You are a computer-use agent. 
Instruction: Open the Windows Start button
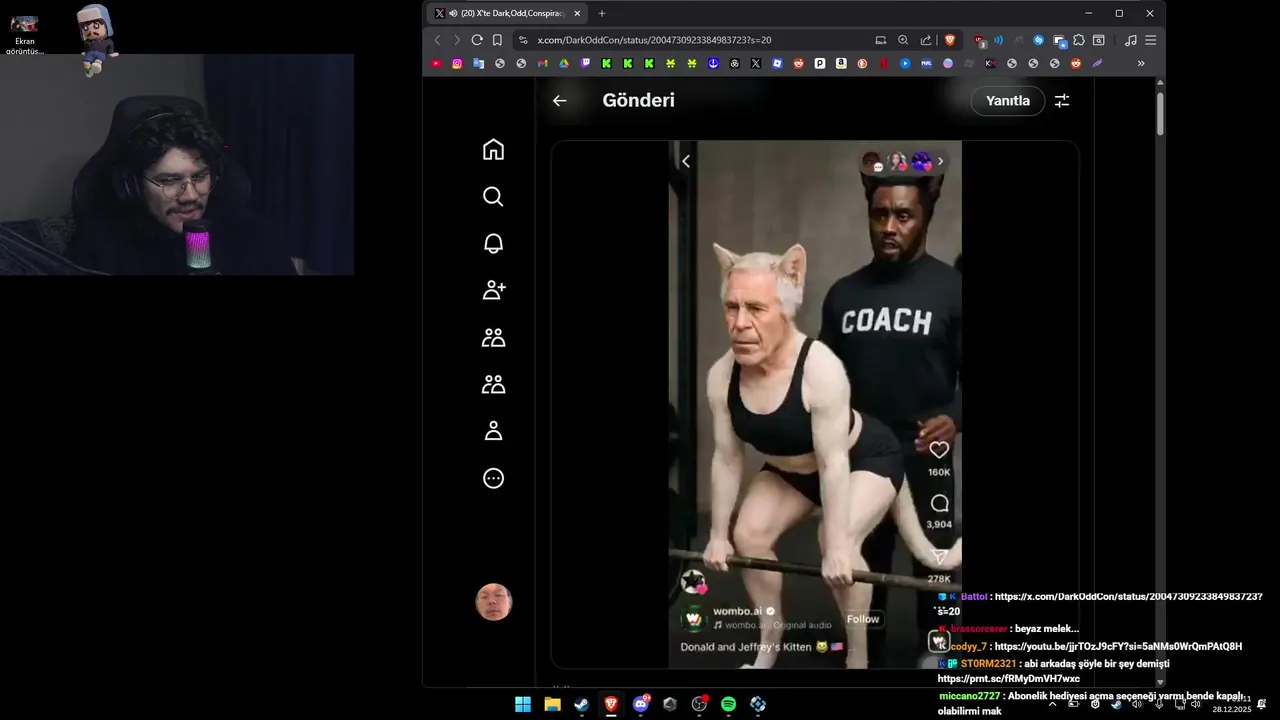coord(523,704)
